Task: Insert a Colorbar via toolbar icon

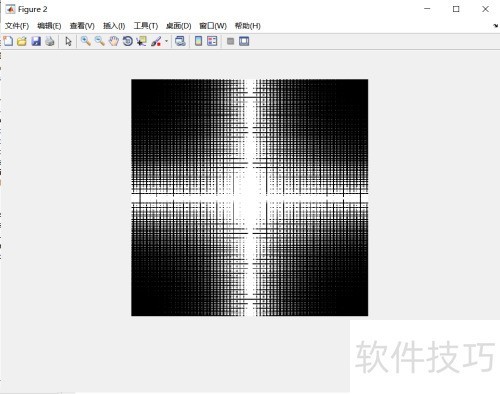Action: 198,41
